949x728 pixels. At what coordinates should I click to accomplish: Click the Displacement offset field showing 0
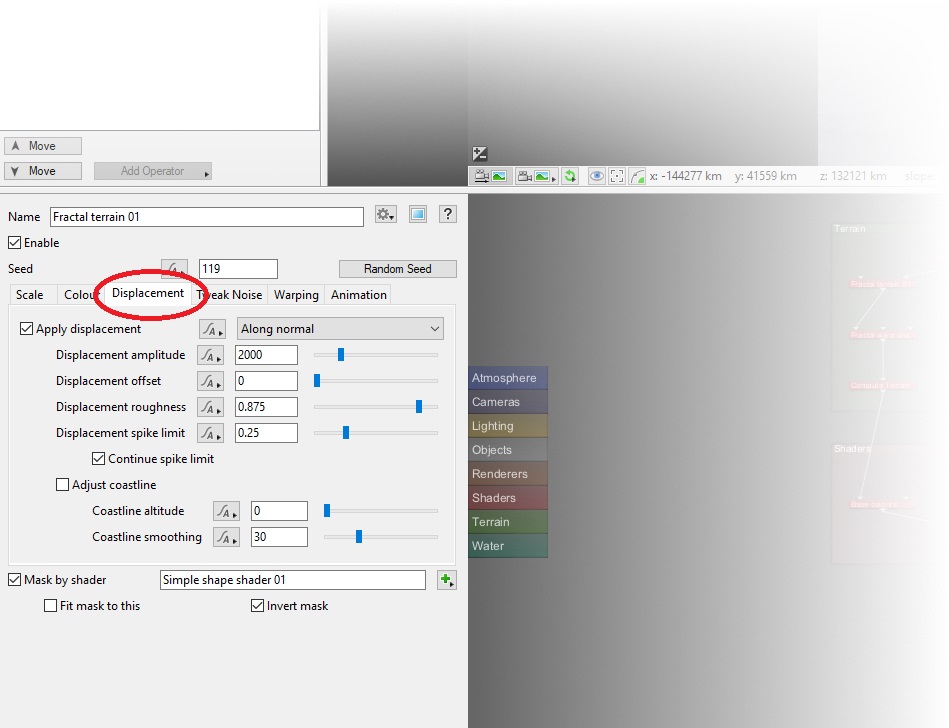pyautogui.click(x=266, y=381)
